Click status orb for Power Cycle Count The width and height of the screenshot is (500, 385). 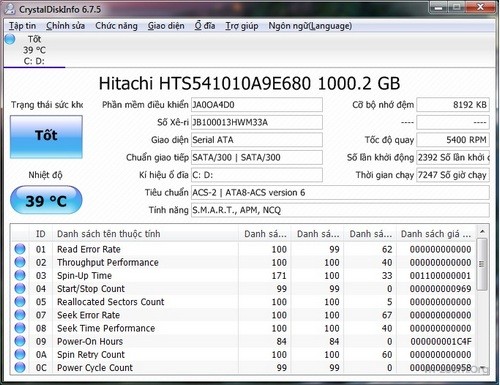[x=20, y=367]
